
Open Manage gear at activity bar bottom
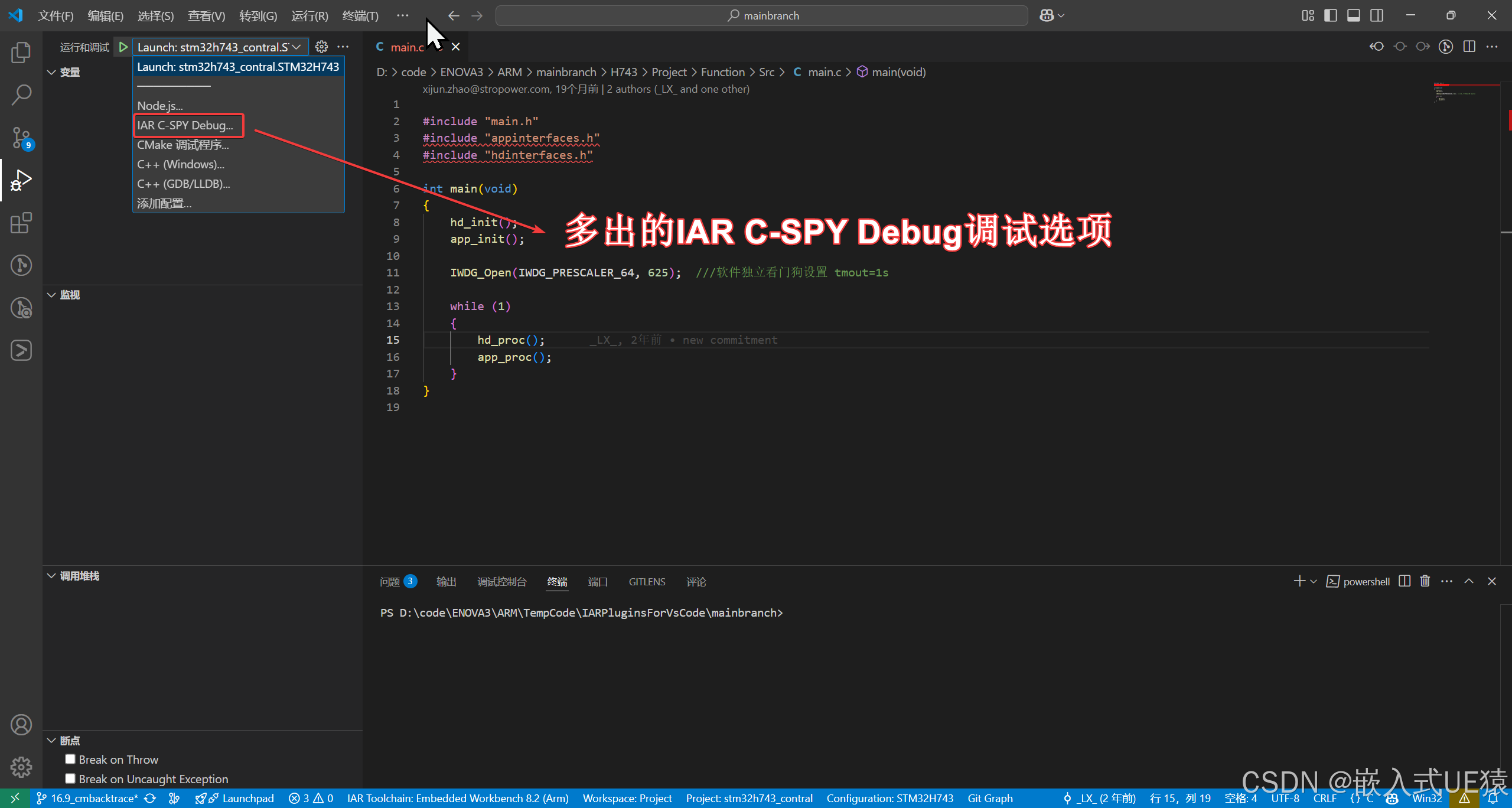[x=21, y=767]
